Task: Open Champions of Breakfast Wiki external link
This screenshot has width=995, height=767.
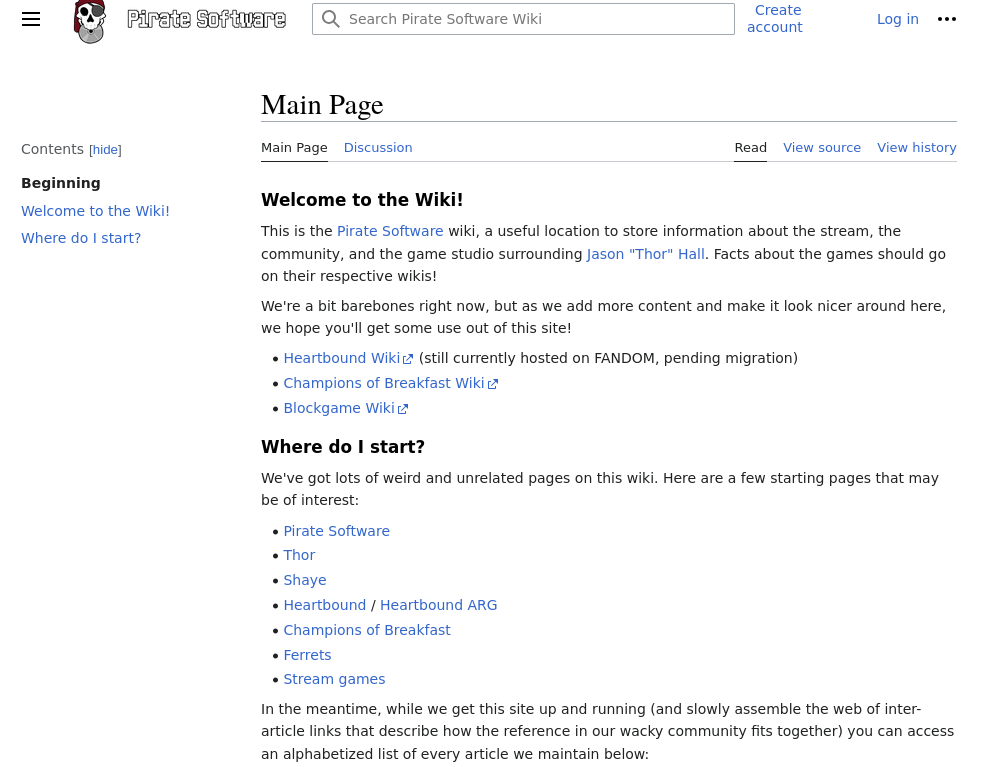Action: coord(391,383)
